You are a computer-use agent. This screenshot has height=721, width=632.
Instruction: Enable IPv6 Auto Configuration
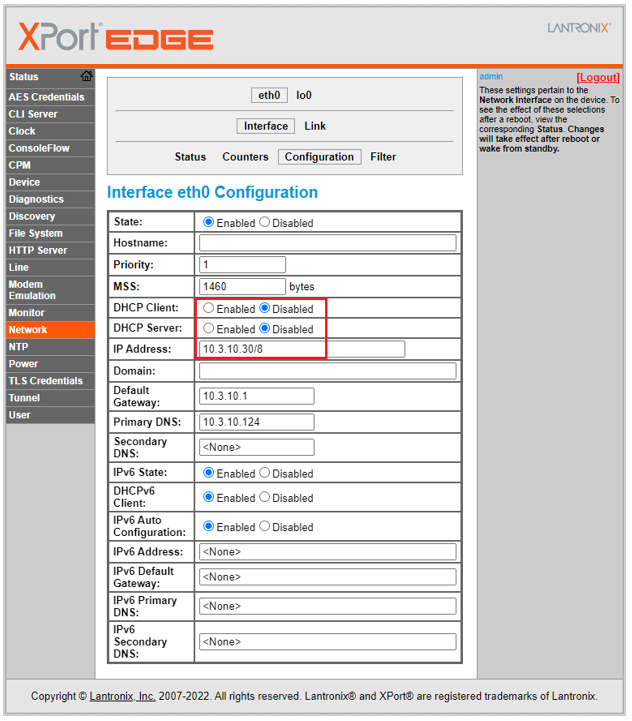coord(208,526)
